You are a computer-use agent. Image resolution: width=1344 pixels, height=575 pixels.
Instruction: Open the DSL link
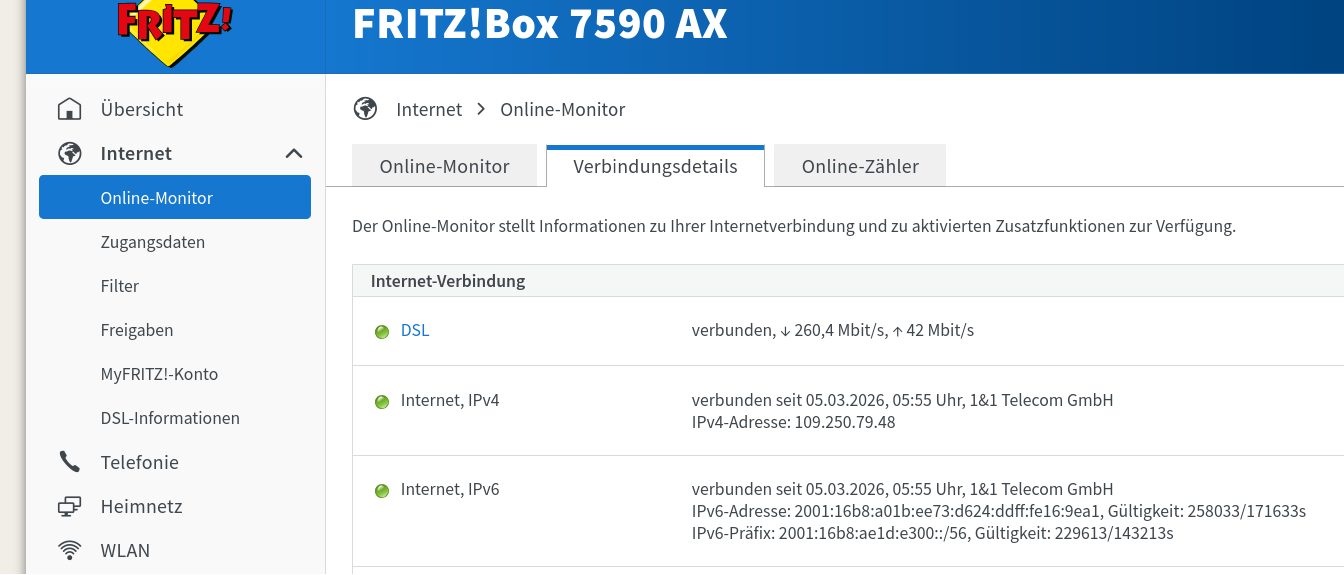(x=415, y=330)
